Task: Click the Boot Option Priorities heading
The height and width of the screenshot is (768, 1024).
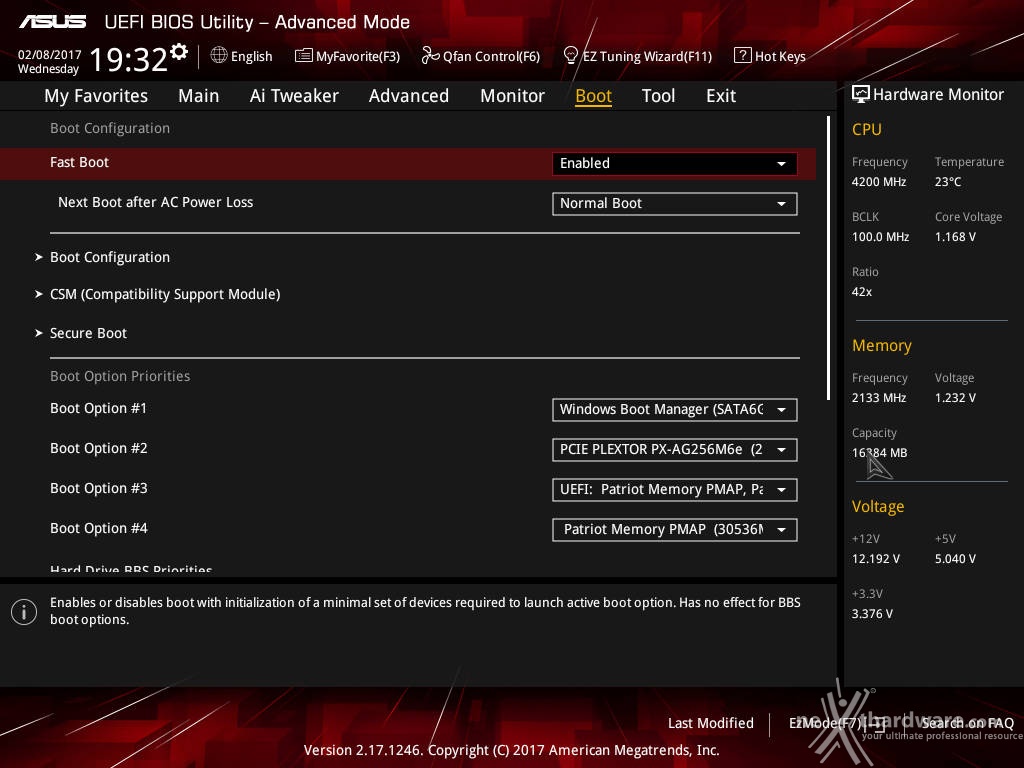Action: 120,376
